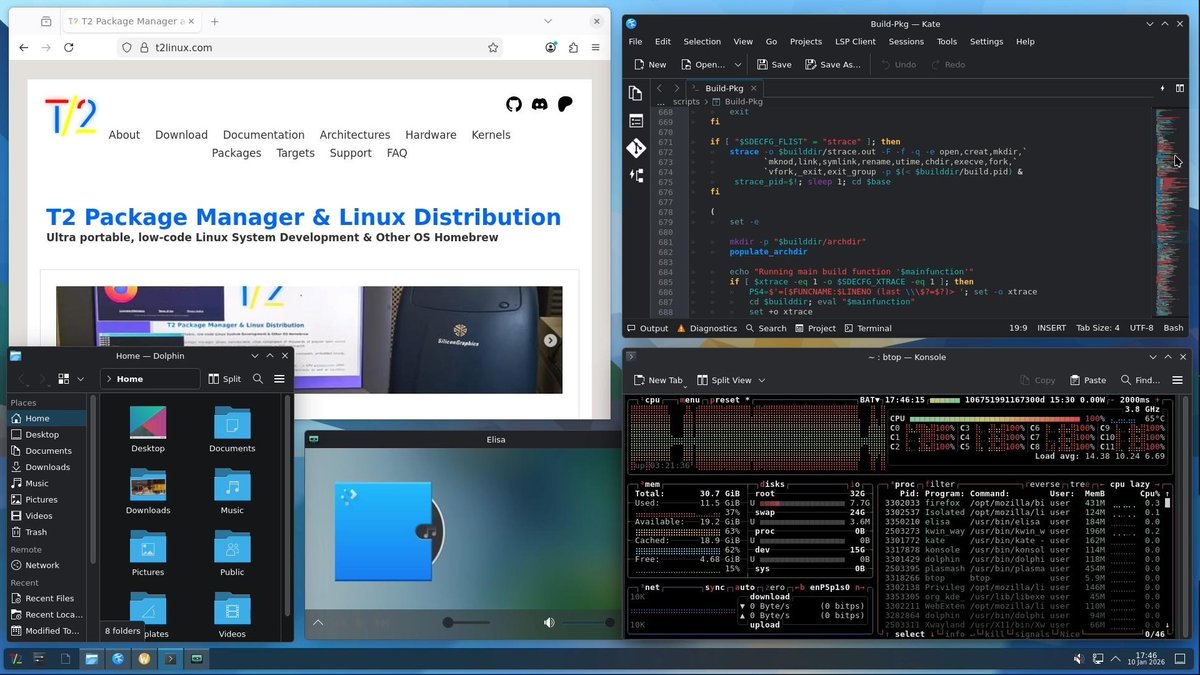Click the browser address bar t2linux.com

point(310,47)
